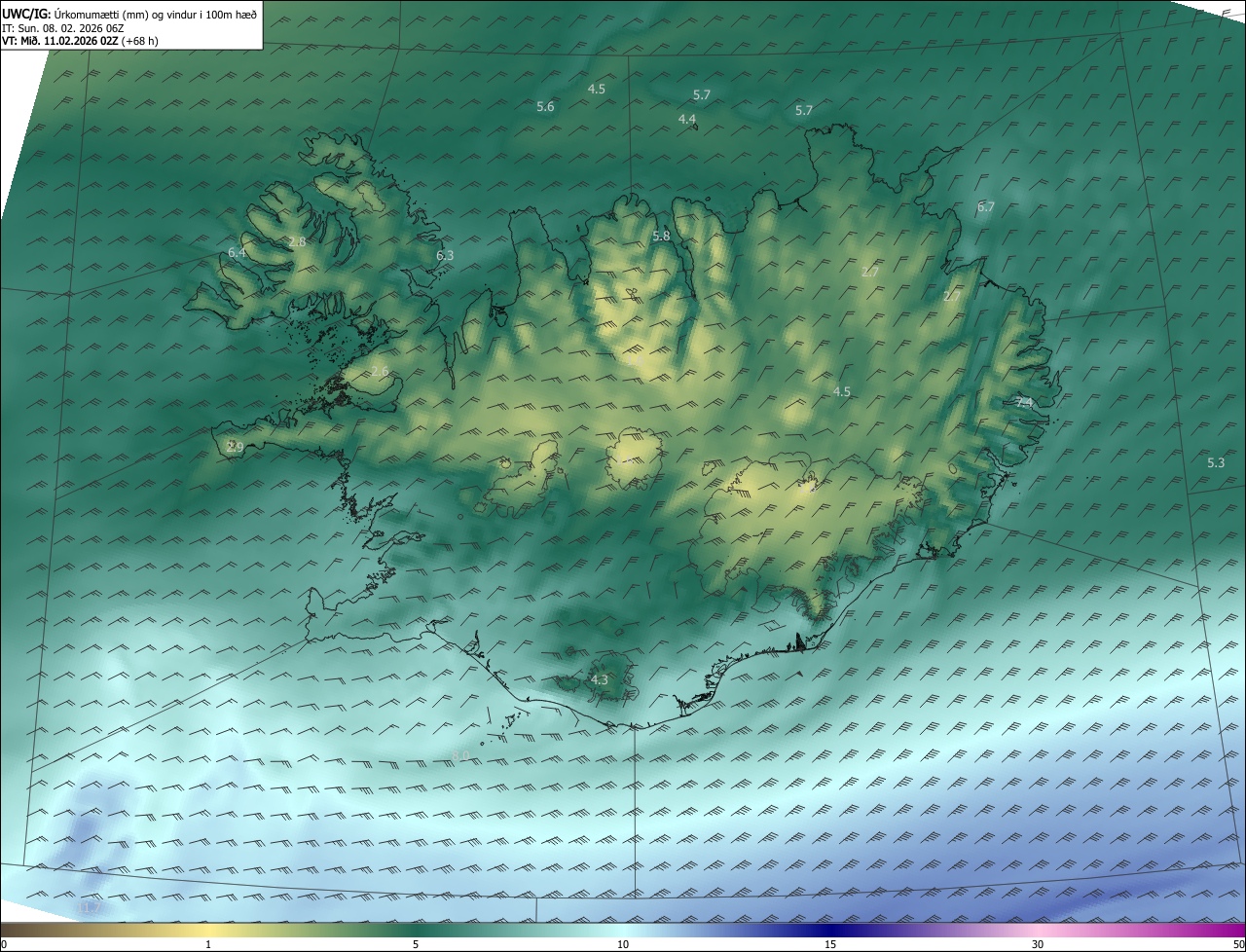1246x952 pixels.
Task: Click the valid time line 'VT: Mið. 11.02.2026 02Z (+68 h)'
Action: (80, 42)
